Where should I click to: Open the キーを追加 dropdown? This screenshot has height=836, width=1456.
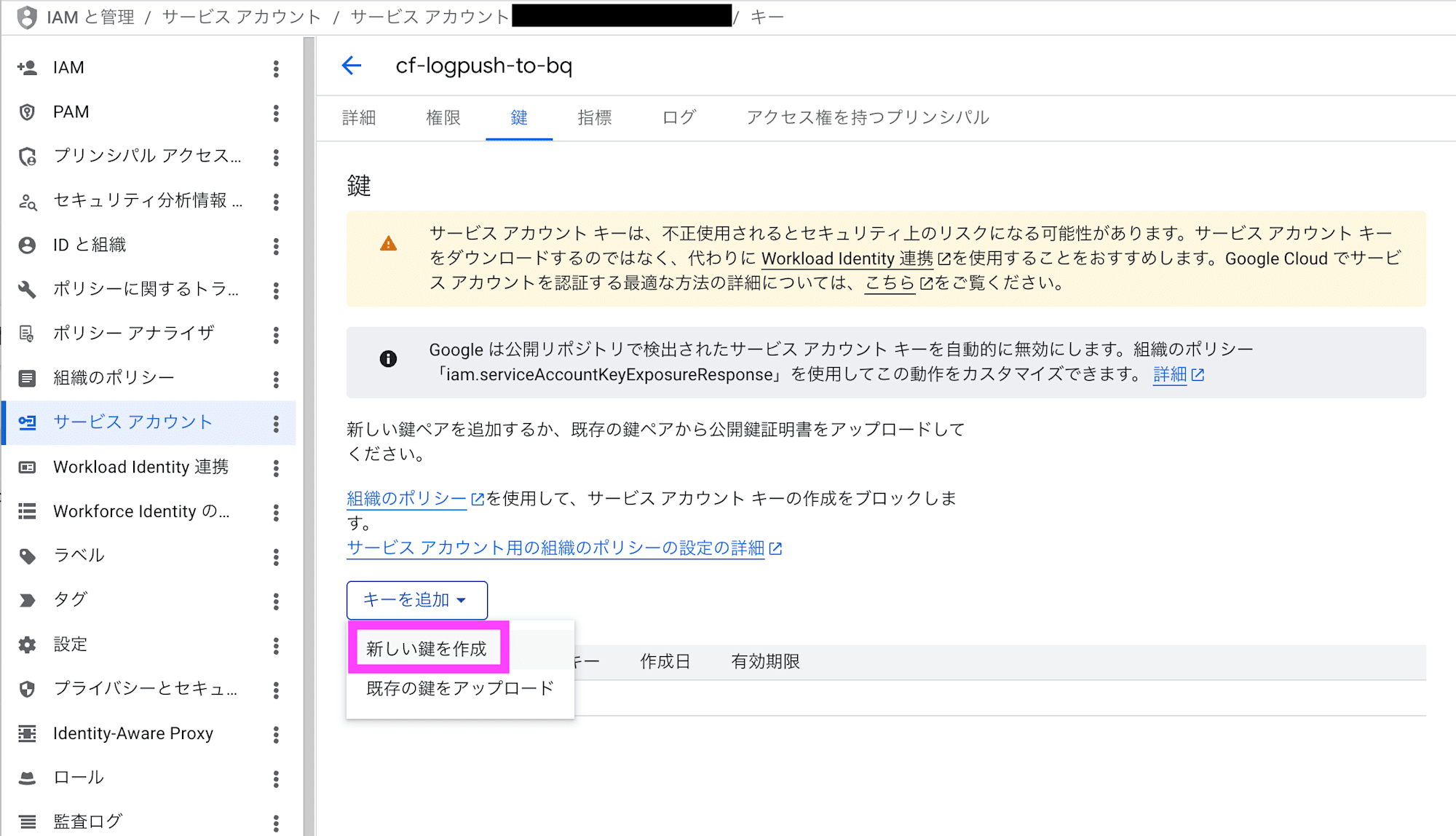pyautogui.click(x=416, y=600)
